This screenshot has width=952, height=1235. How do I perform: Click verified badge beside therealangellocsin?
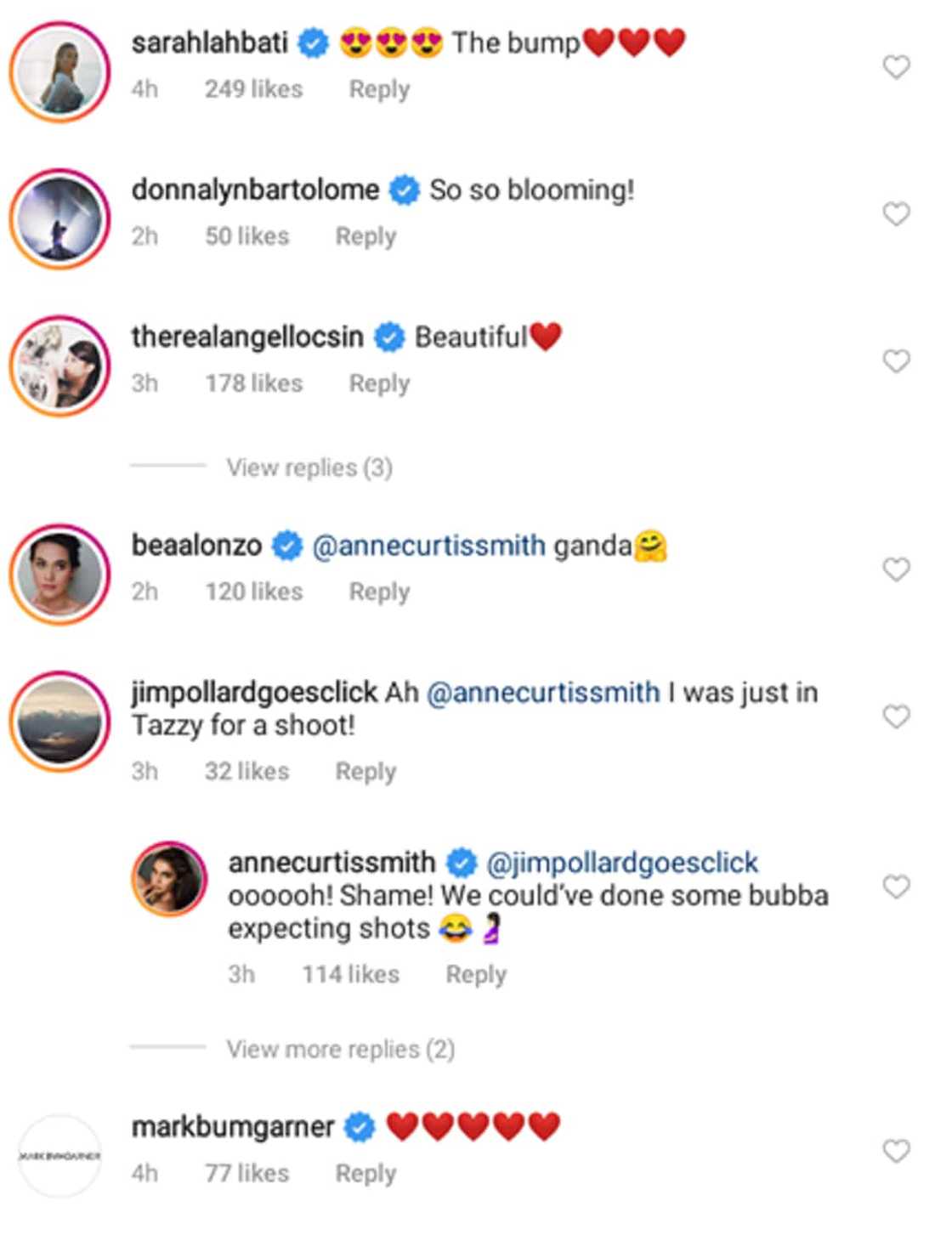click(x=389, y=335)
